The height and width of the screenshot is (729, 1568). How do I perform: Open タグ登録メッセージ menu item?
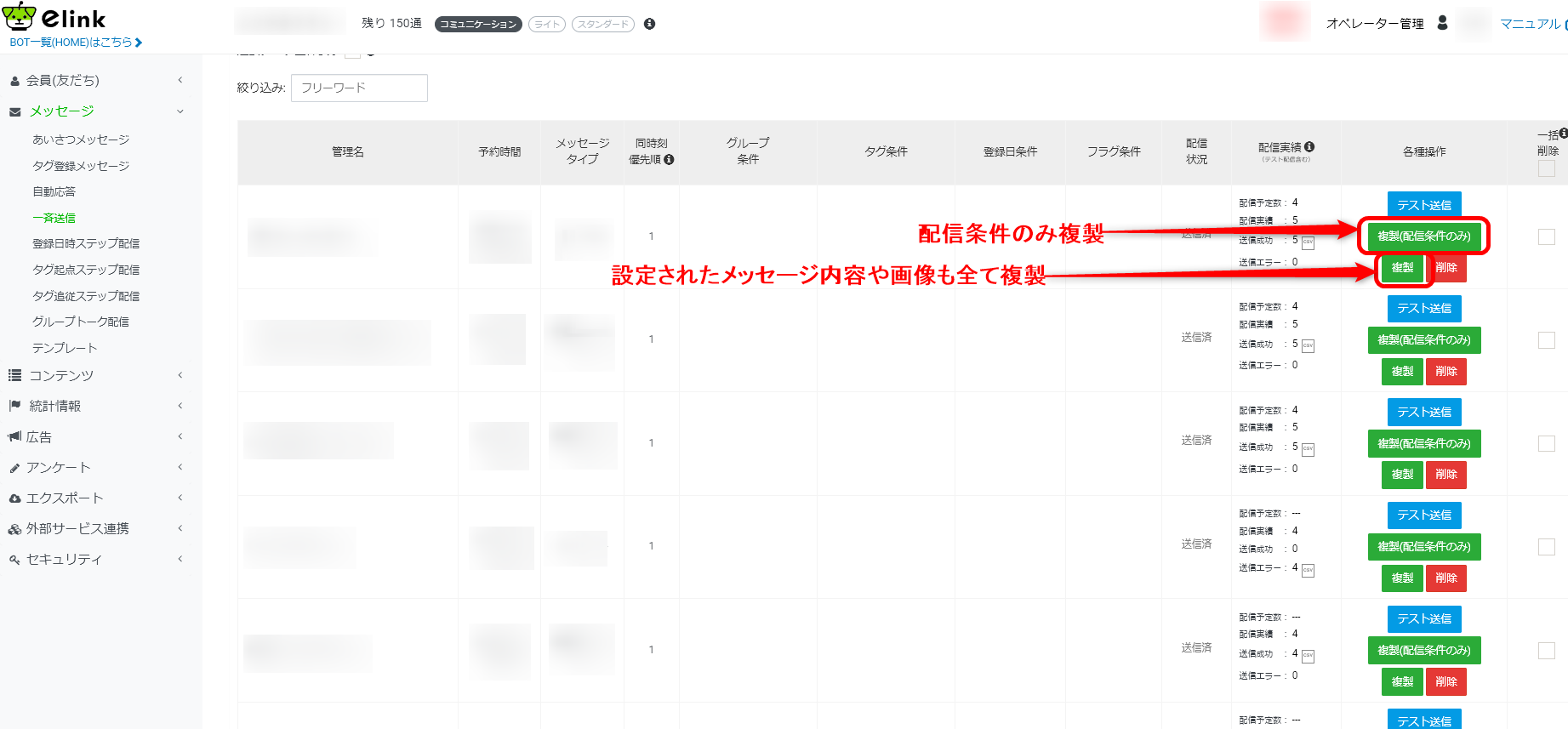click(81, 166)
